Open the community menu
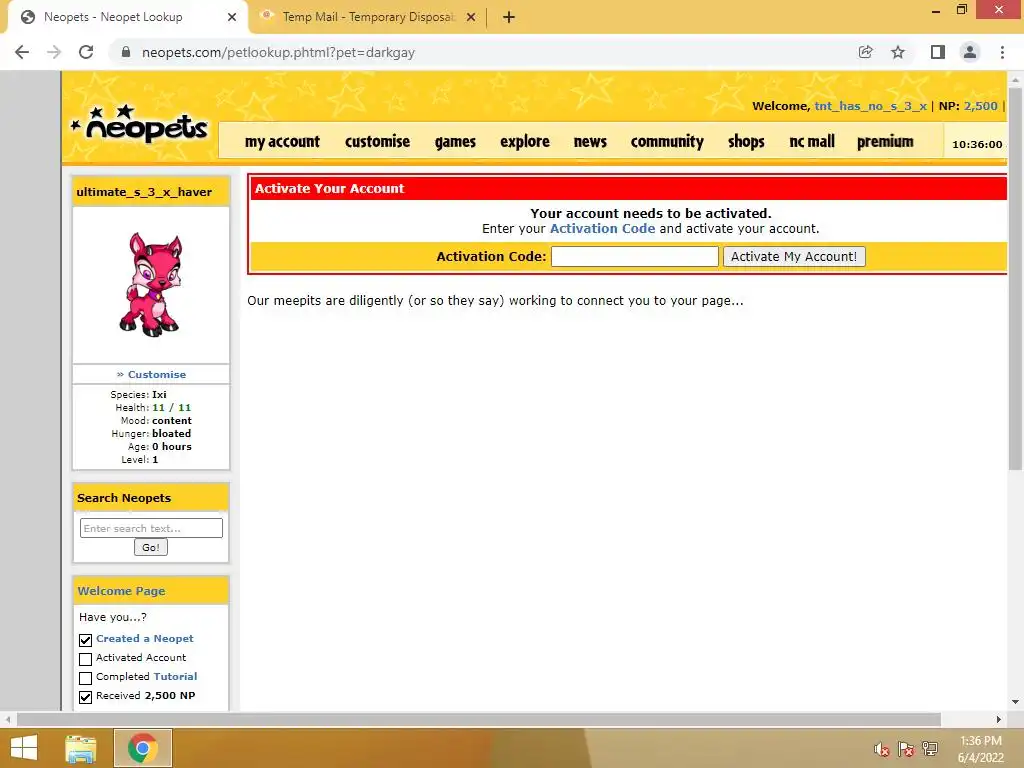Viewport: 1024px width, 768px height. 667,141
